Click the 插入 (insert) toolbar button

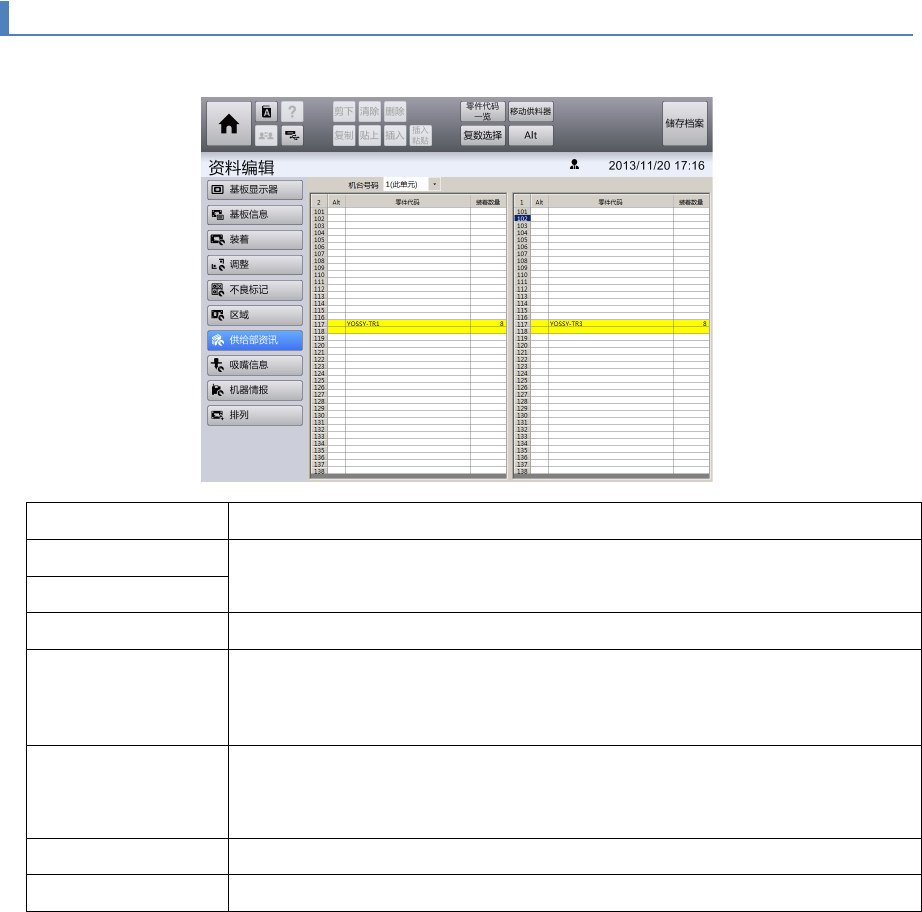(x=395, y=136)
